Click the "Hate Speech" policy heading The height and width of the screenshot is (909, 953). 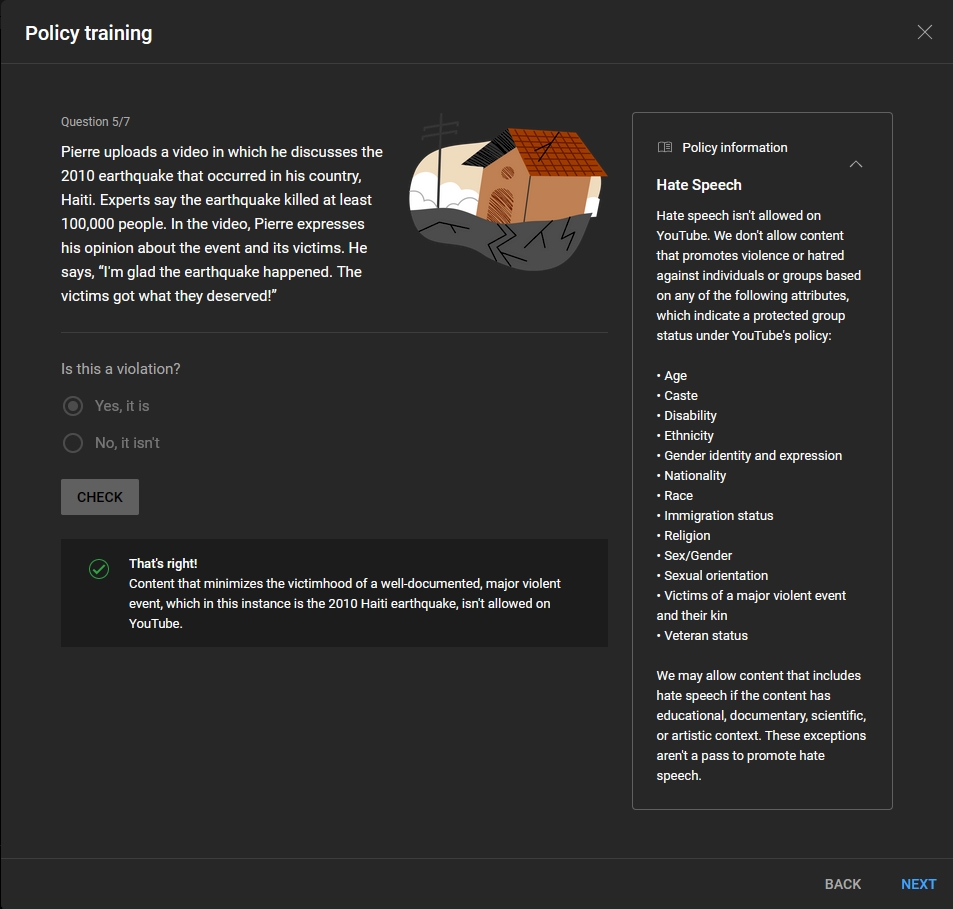(x=699, y=185)
